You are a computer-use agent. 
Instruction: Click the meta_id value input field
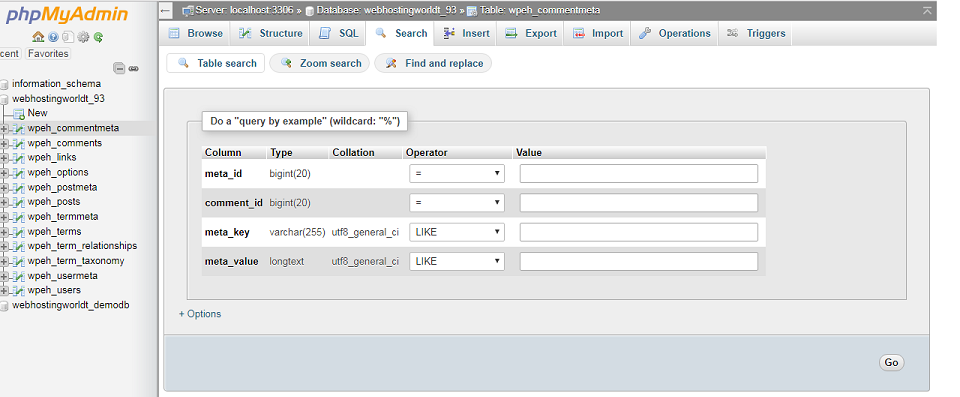(x=639, y=173)
